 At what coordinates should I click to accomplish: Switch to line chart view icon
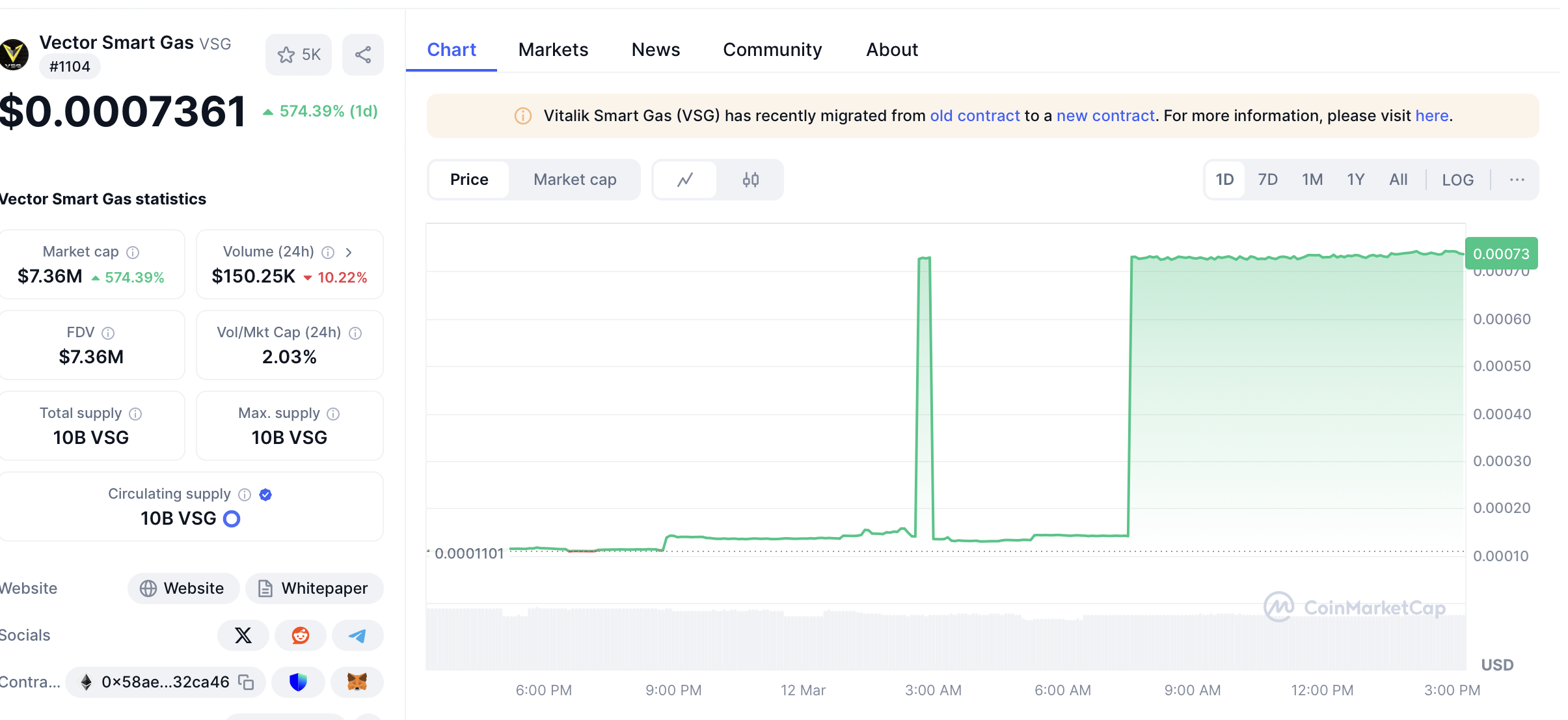pos(685,180)
